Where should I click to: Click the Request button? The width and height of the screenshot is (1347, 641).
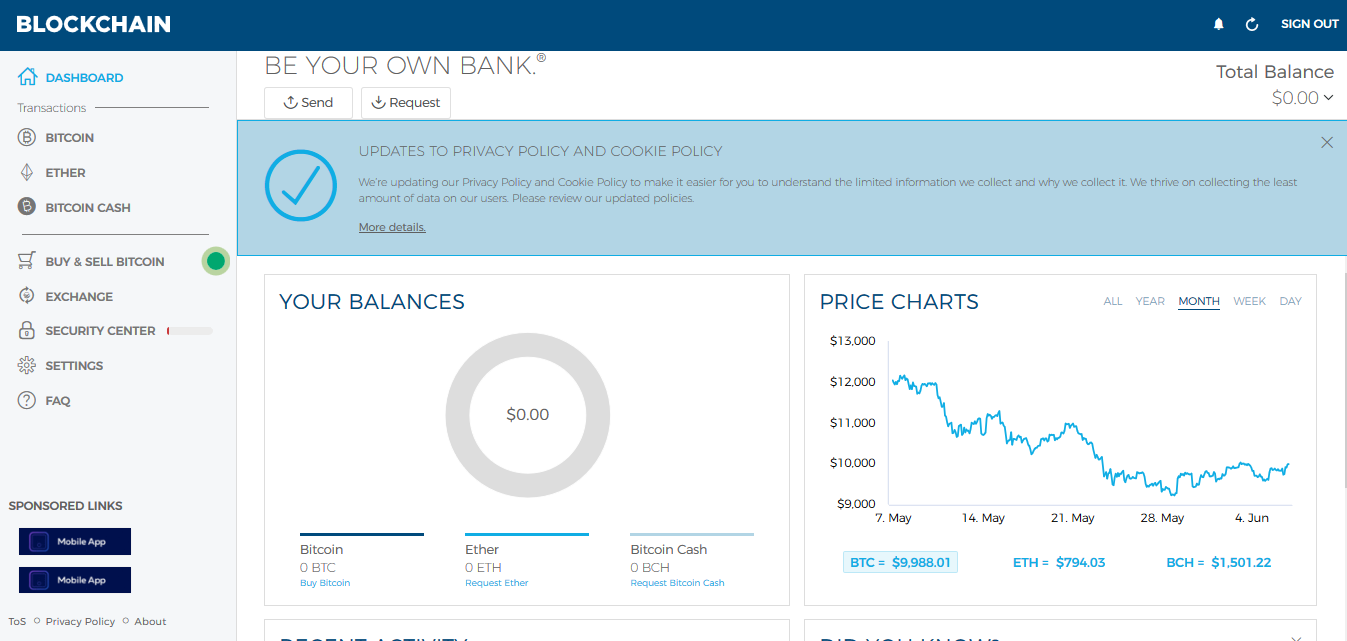click(x=405, y=103)
